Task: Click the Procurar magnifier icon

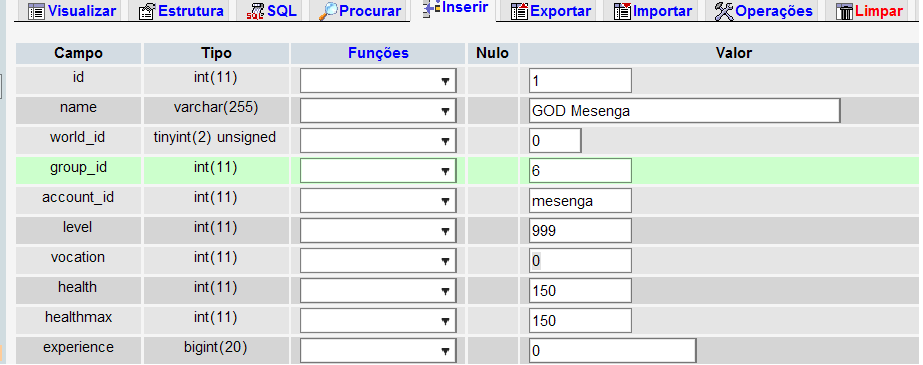Action: 328,10
